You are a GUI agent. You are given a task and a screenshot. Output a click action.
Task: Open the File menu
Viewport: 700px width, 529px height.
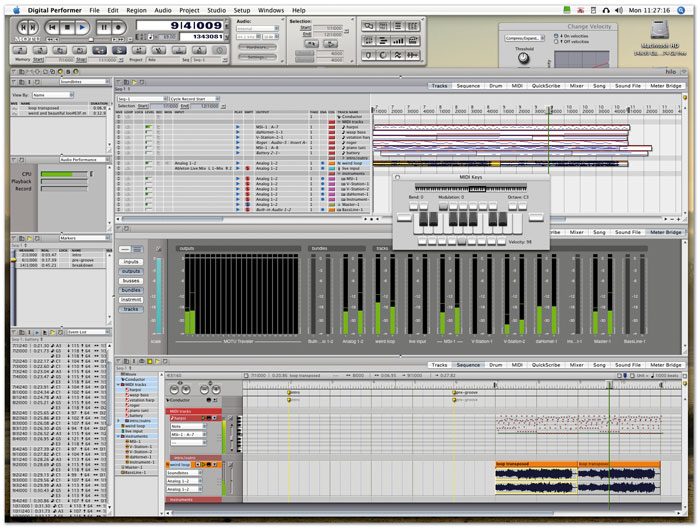coord(94,10)
